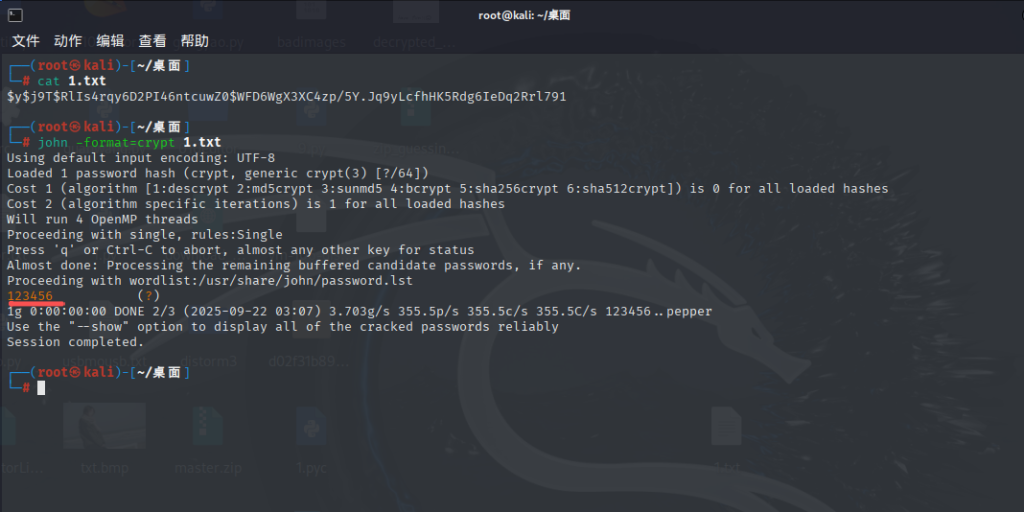
Task: Click the (?) placeholder beside the cracked password
Action: pos(148,296)
